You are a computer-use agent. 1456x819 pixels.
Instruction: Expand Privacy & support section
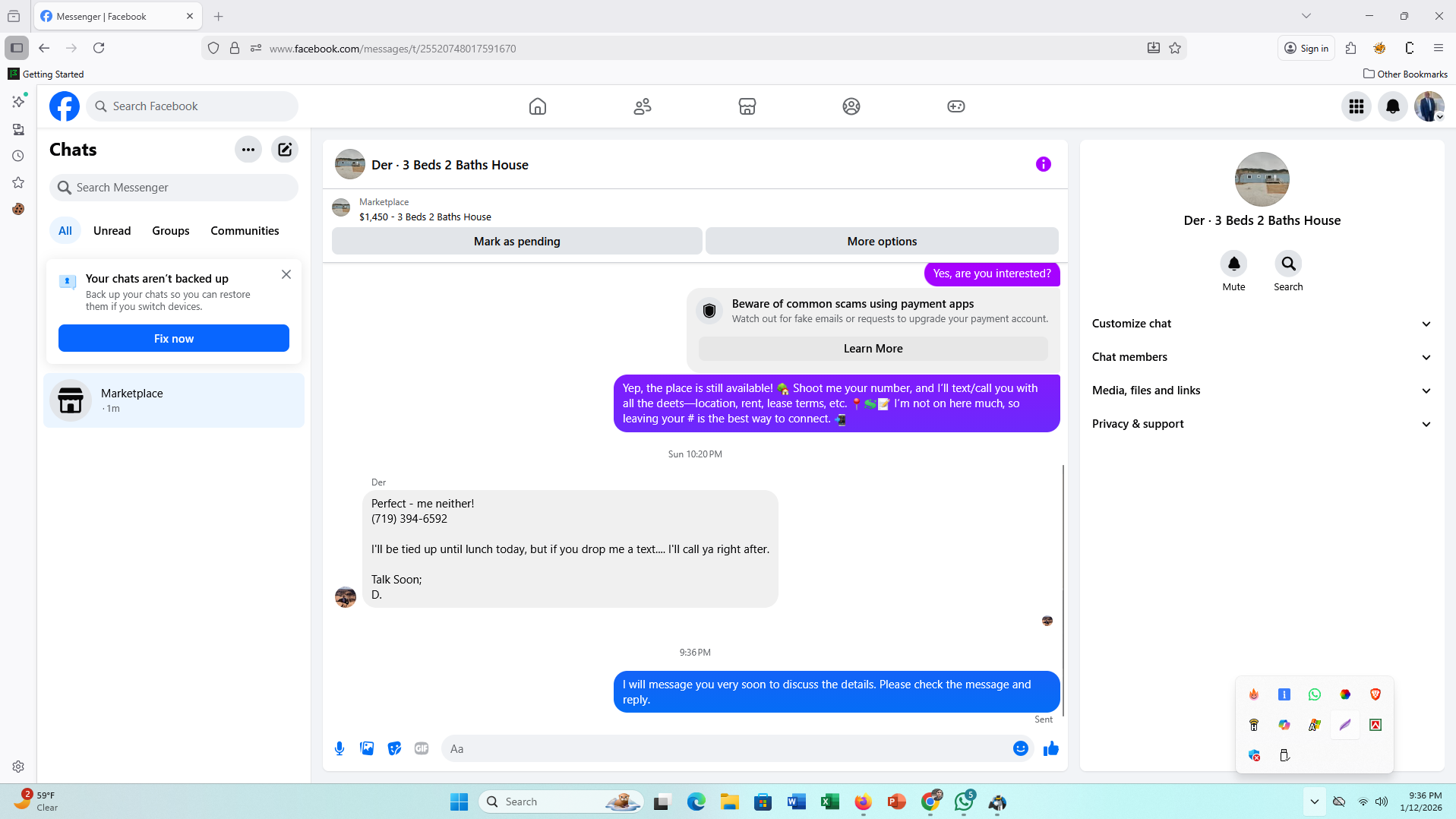(1262, 424)
